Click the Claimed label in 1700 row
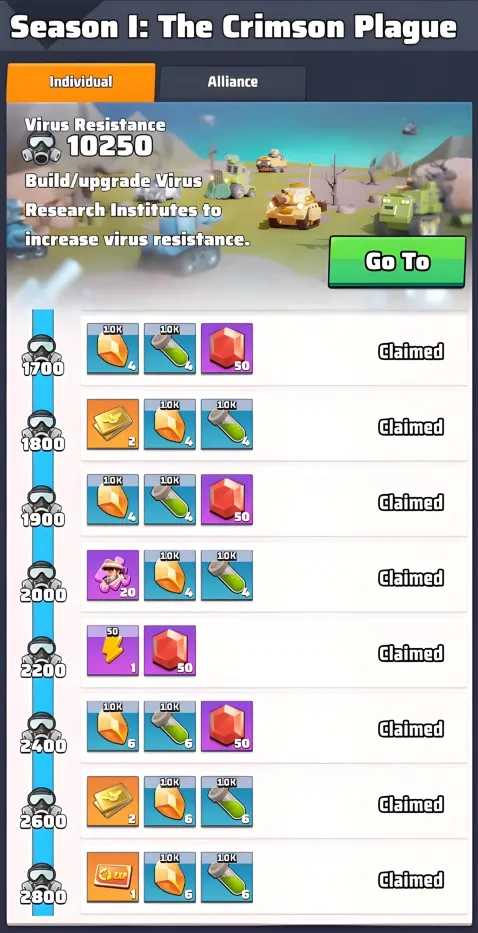This screenshot has height=933, width=478. [411, 352]
